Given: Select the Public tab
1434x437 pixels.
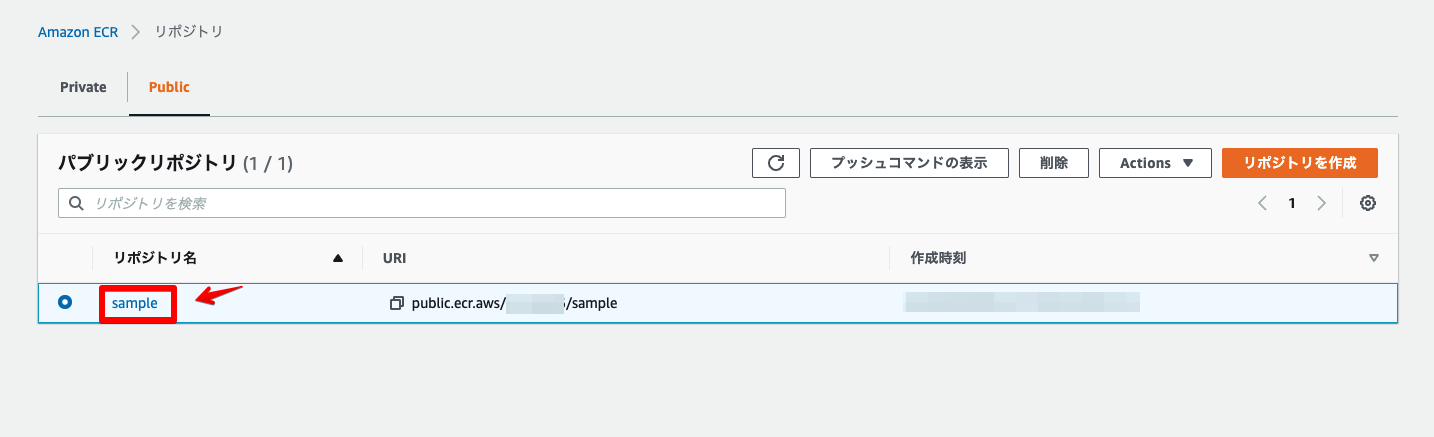Looking at the screenshot, I should (x=169, y=87).
